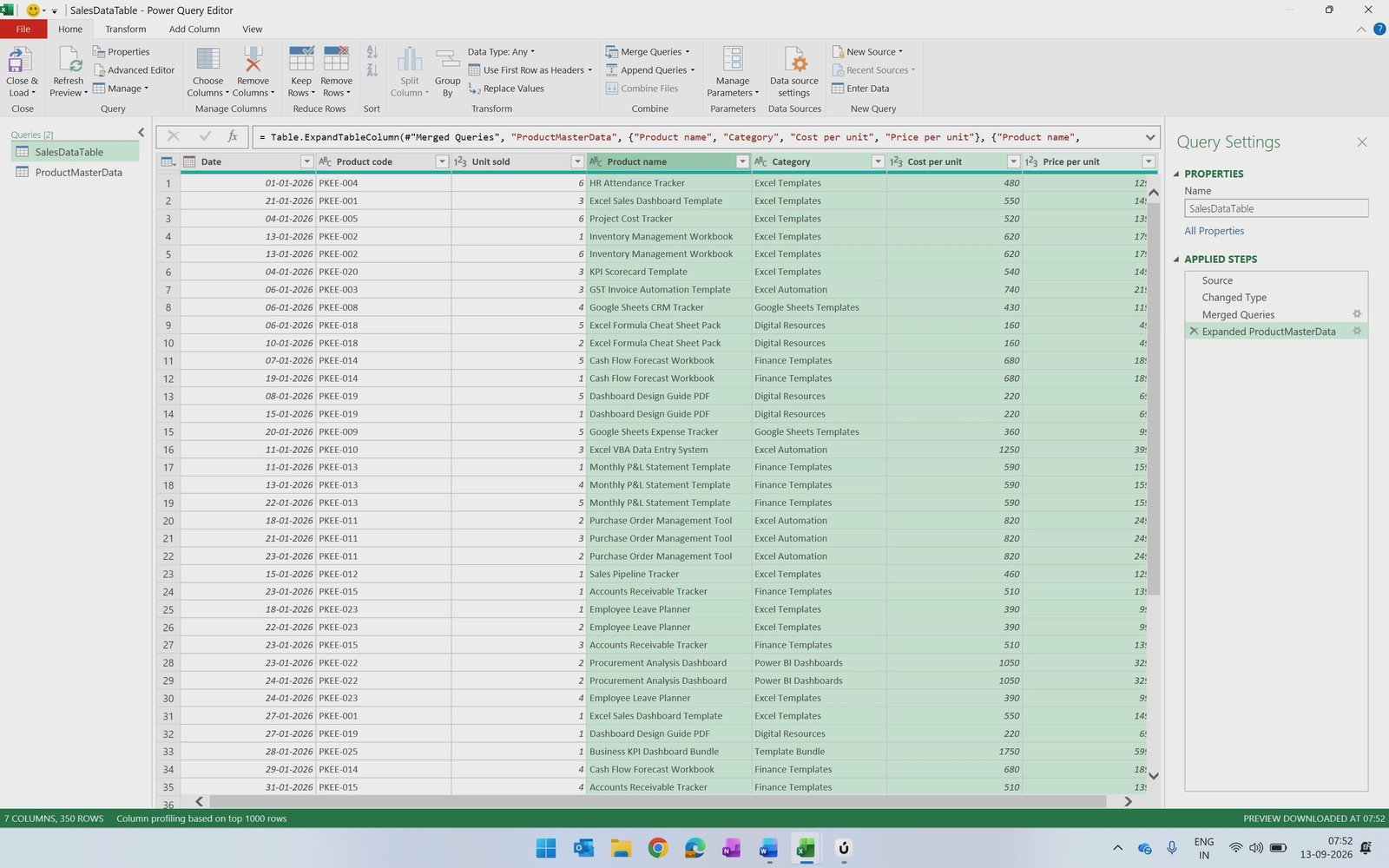The height and width of the screenshot is (868, 1389).
Task: Click the Remove Rows icon
Action: [336, 60]
